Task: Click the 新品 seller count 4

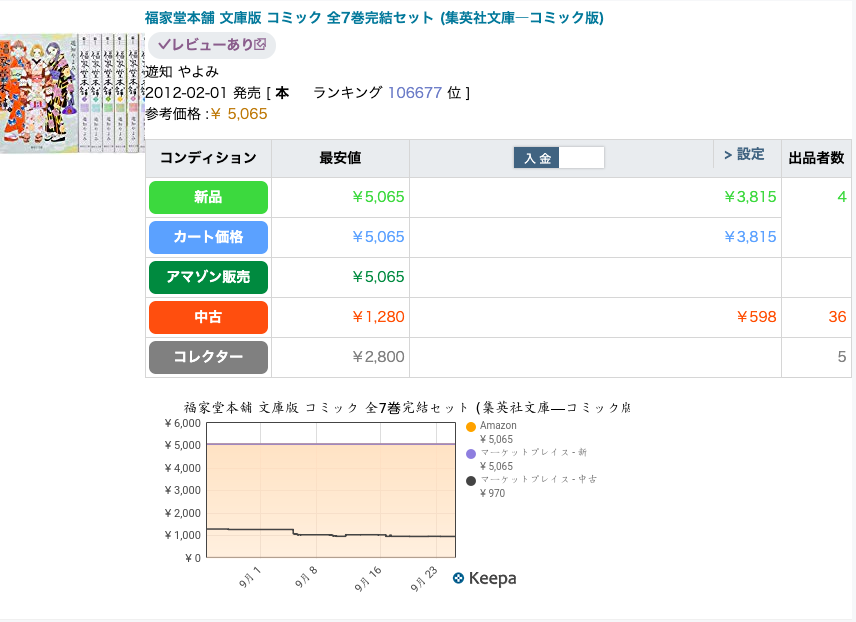Action: tap(842, 197)
